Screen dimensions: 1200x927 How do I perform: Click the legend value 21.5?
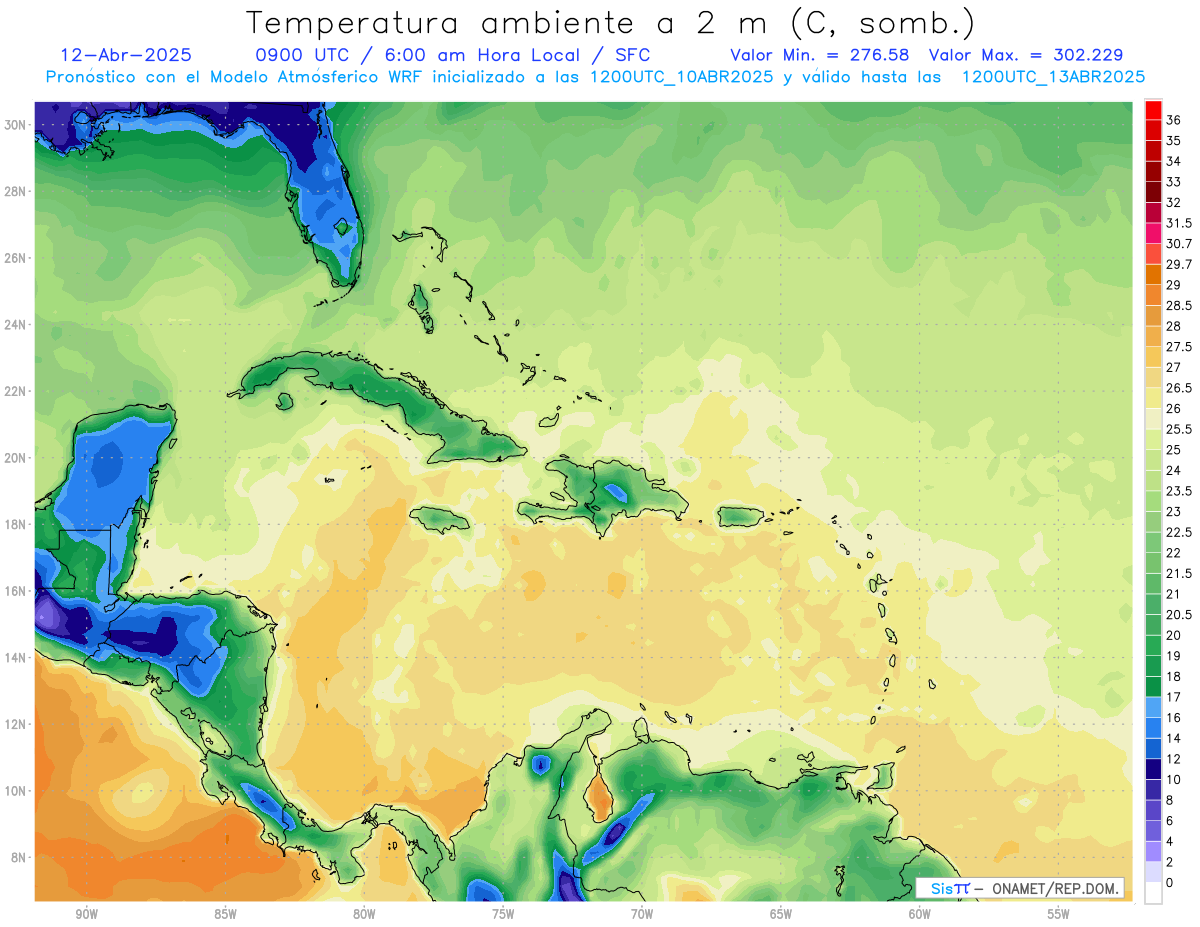click(1179, 573)
